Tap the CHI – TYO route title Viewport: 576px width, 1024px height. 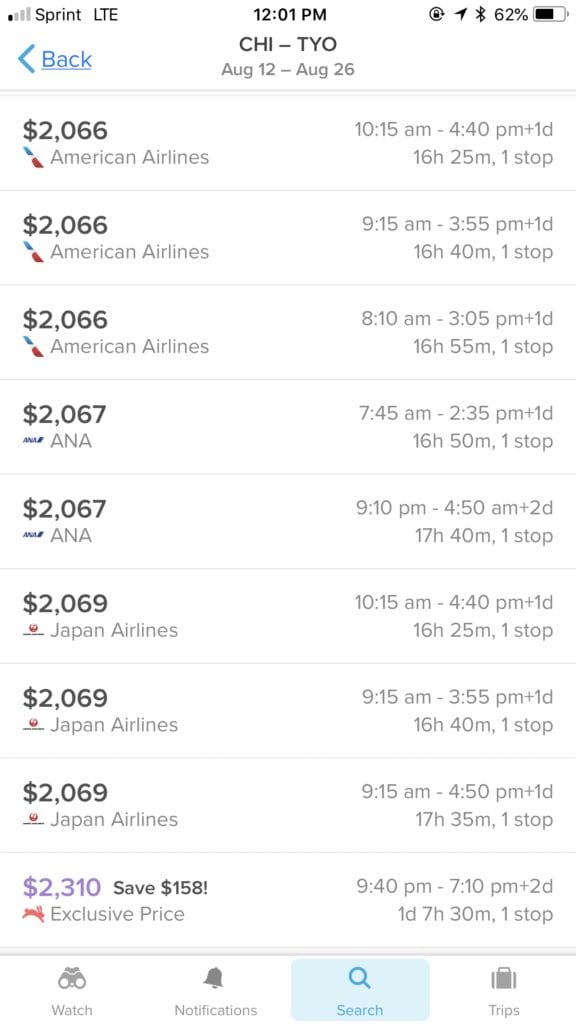tap(288, 44)
